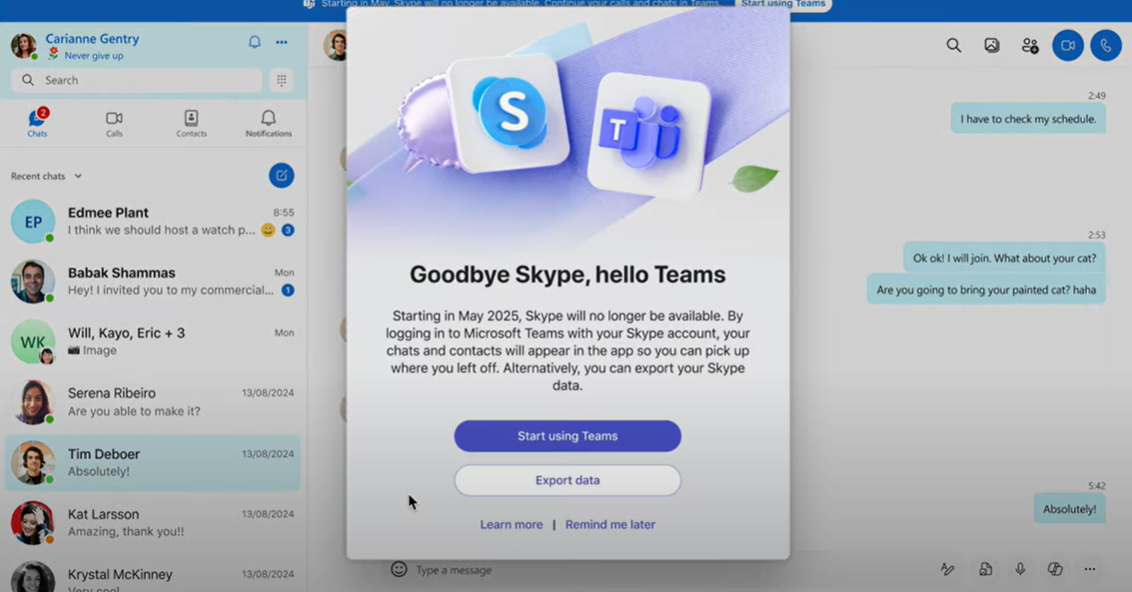Viewport: 1132px width, 592px height.
Task: Click the Search input field in sidebar
Action: point(140,80)
